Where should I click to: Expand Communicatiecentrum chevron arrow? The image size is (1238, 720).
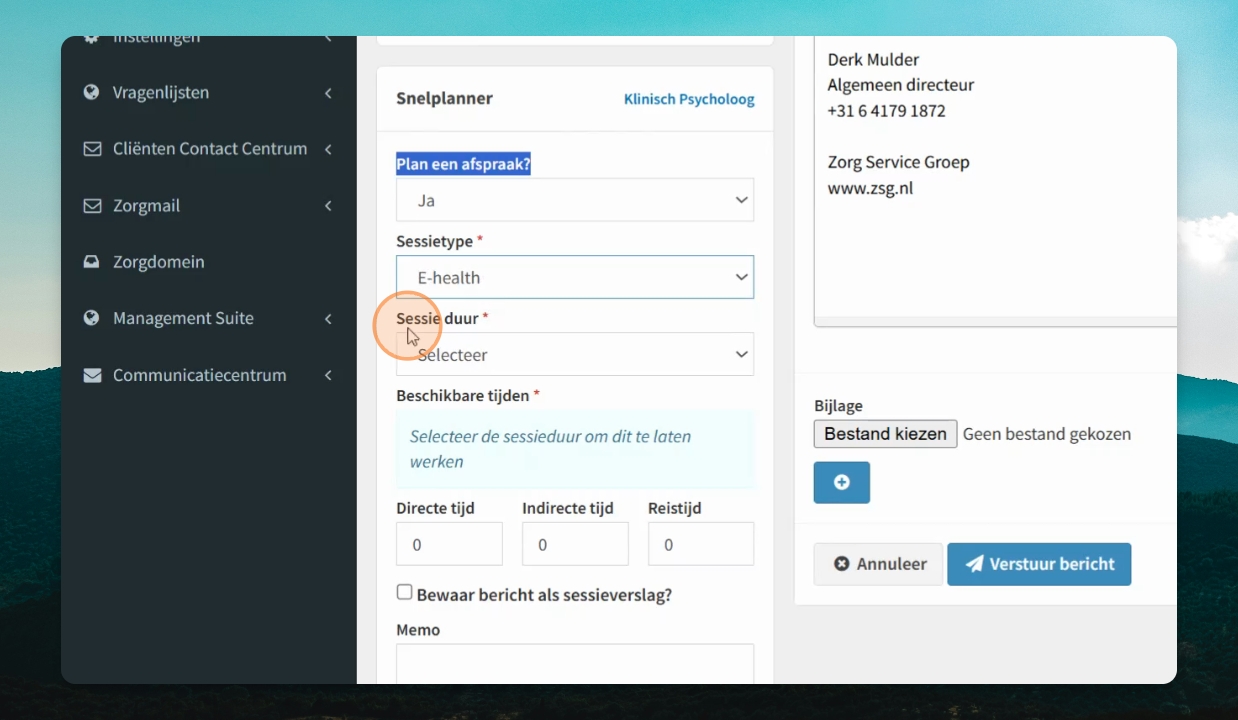328,375
